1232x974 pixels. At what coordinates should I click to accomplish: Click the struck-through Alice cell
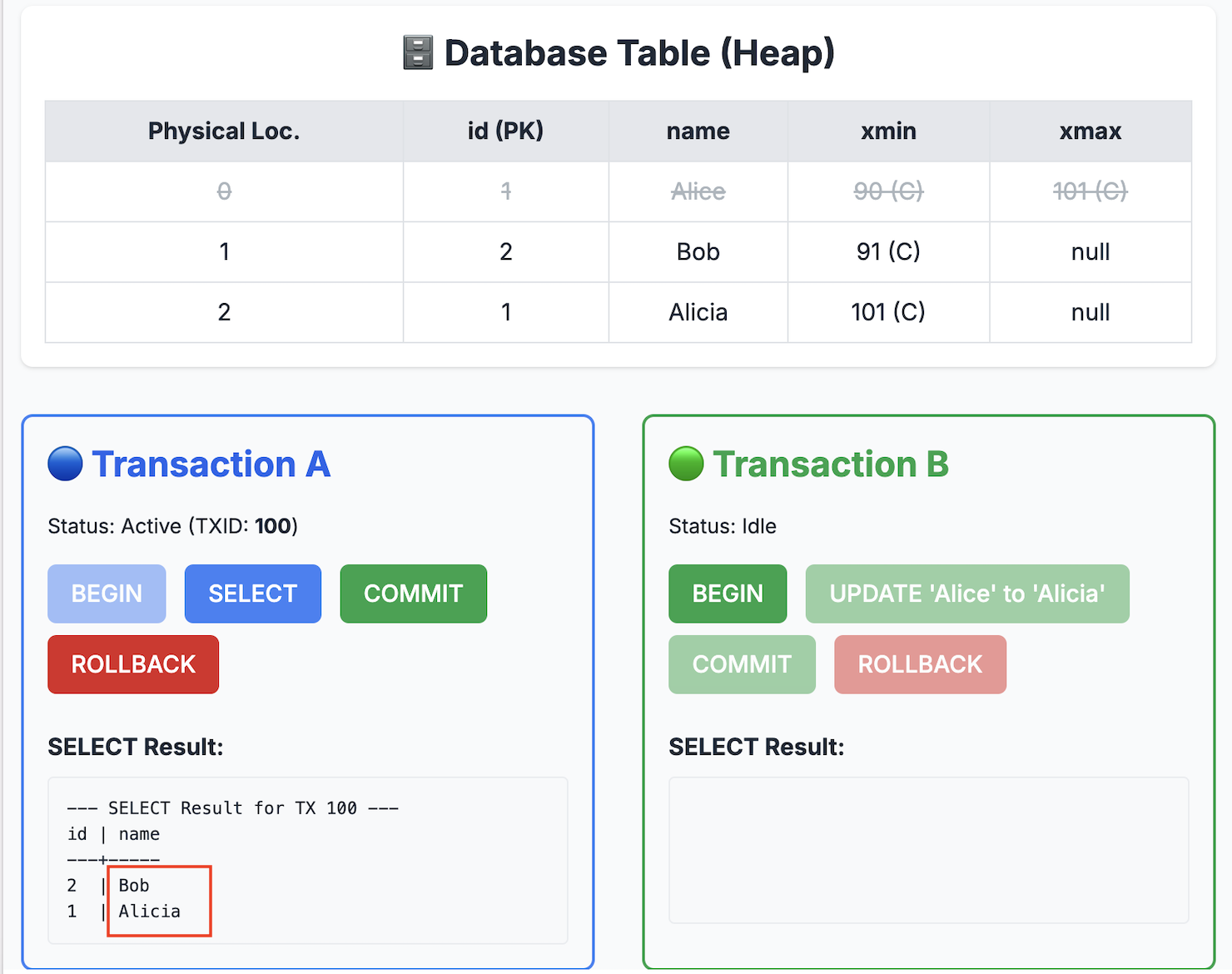tap(698, 191)
